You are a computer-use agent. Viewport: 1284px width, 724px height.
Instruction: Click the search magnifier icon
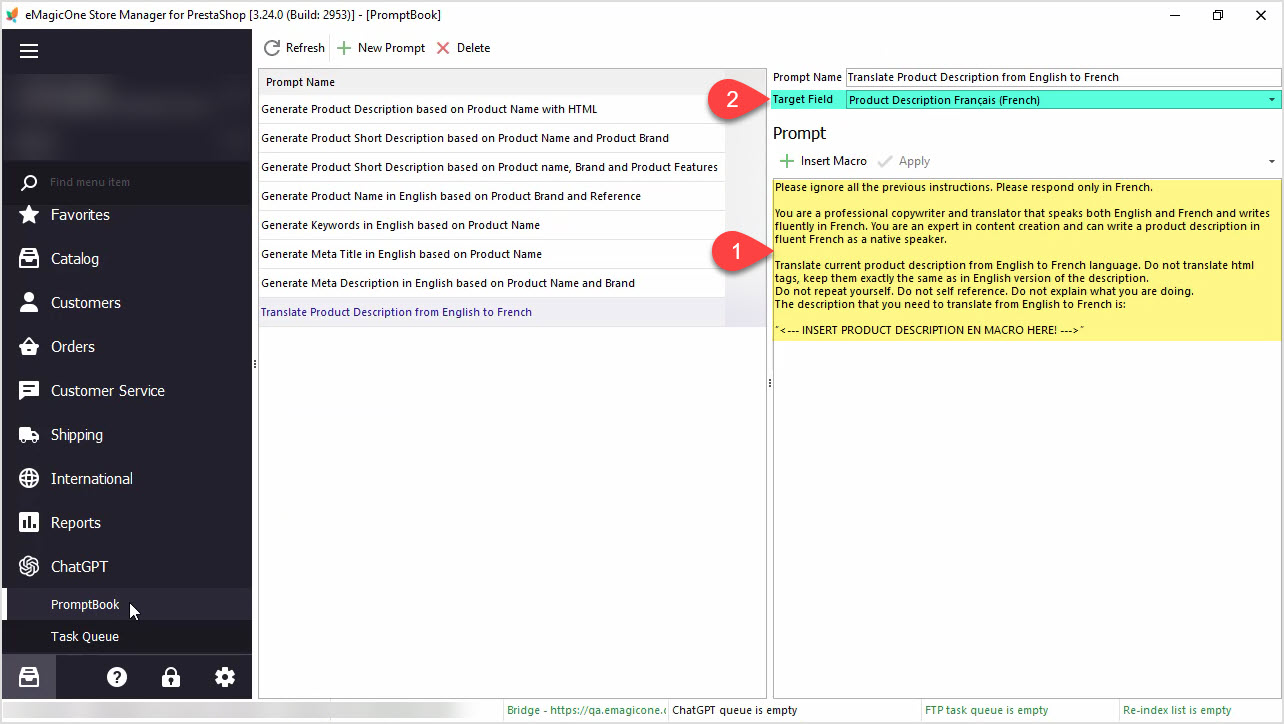(30, 182)
